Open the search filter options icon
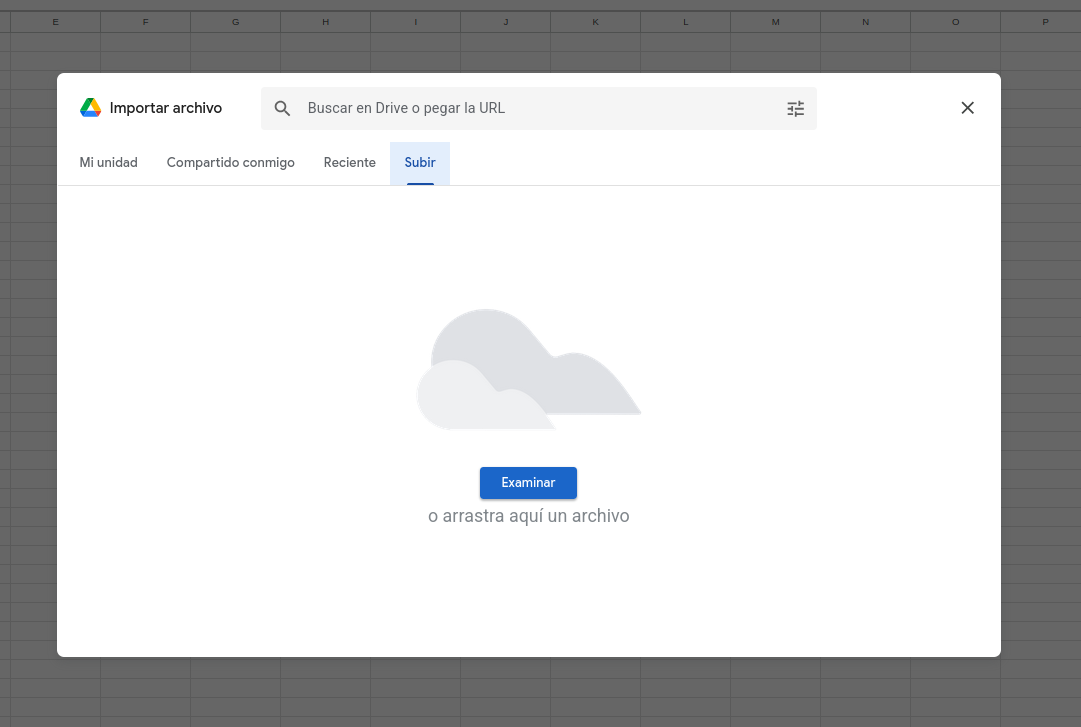Viewport: 1081px width, 727px height. click(x=795, y=108)
